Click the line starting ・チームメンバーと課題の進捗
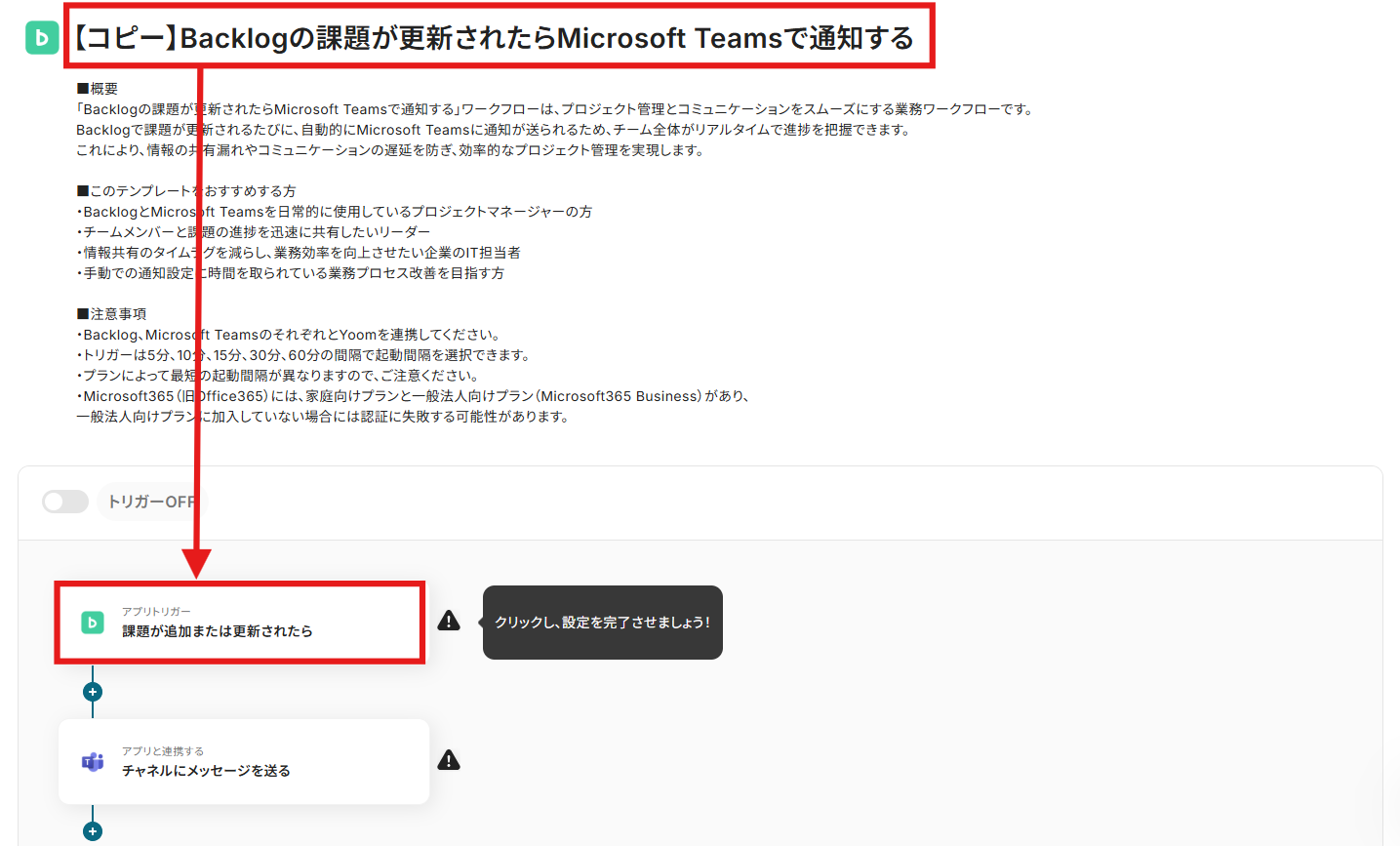 click(254, 232)
